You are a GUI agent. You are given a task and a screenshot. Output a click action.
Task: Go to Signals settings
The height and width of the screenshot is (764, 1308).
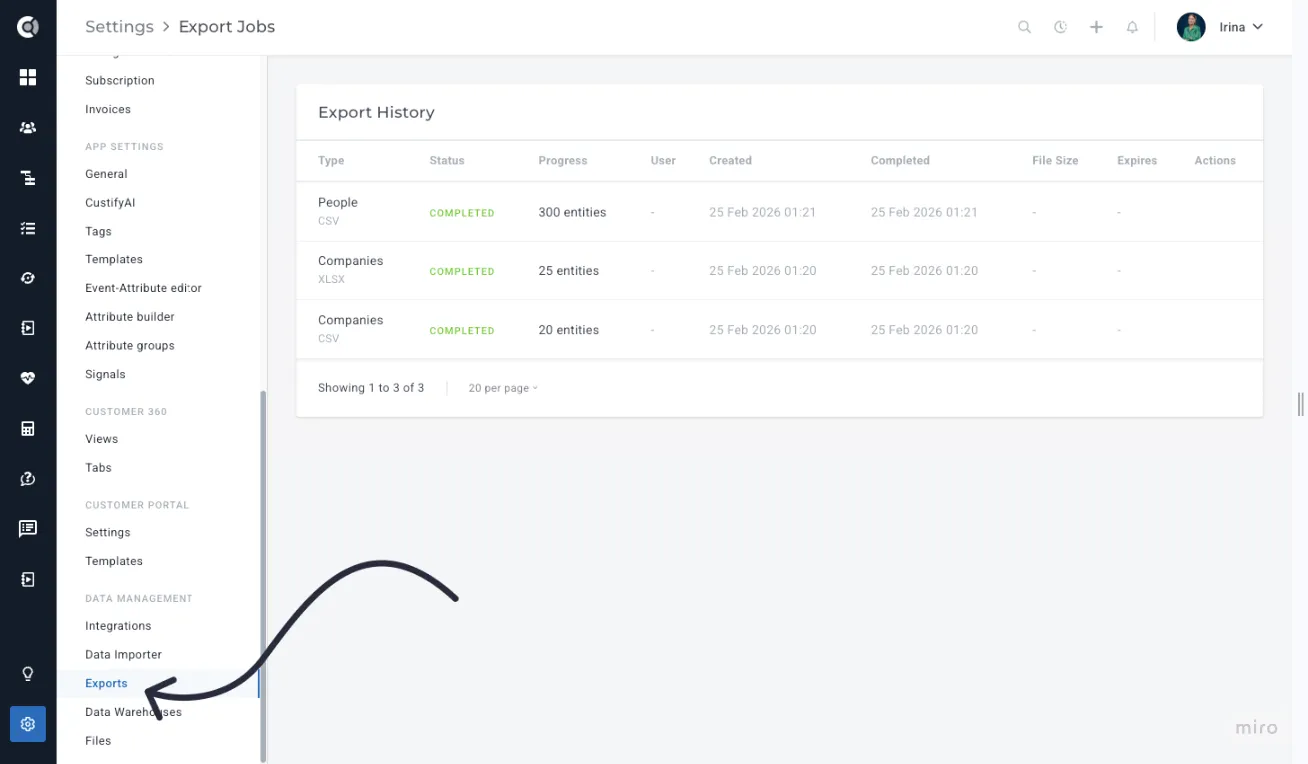click(x=105, y=375)
